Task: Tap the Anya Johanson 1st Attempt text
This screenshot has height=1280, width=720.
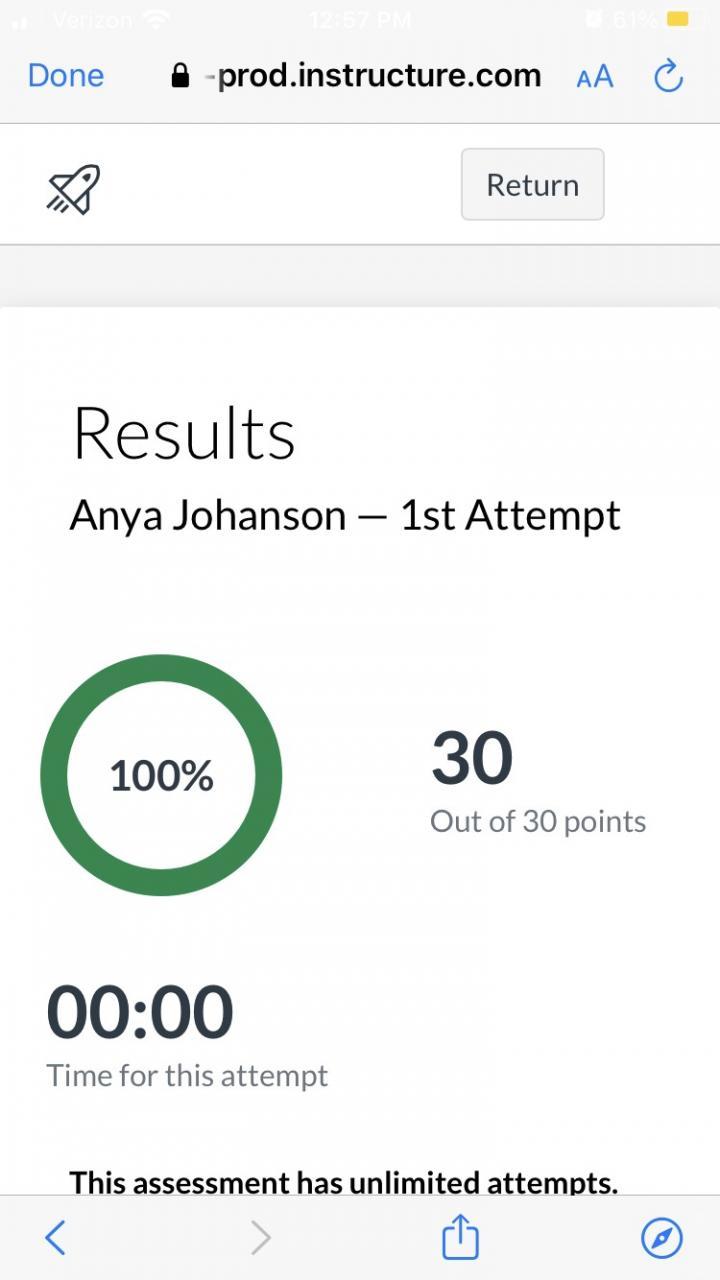Action: point(345,516)
